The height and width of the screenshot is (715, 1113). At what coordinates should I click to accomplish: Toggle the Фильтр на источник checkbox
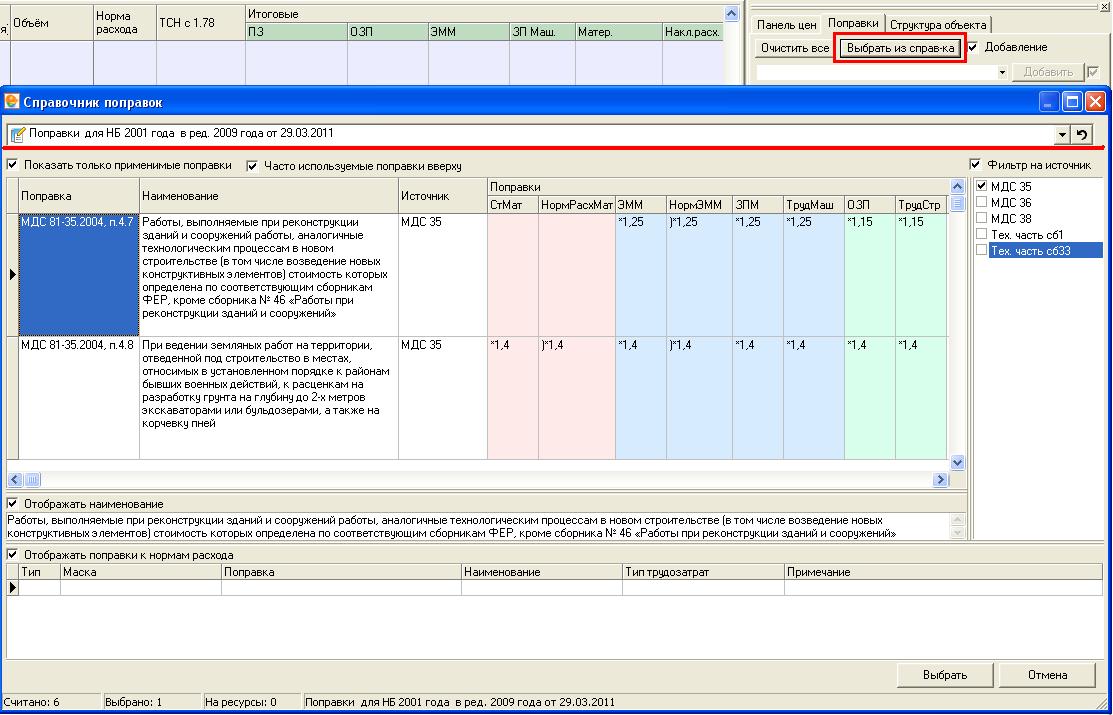[975, 165]
